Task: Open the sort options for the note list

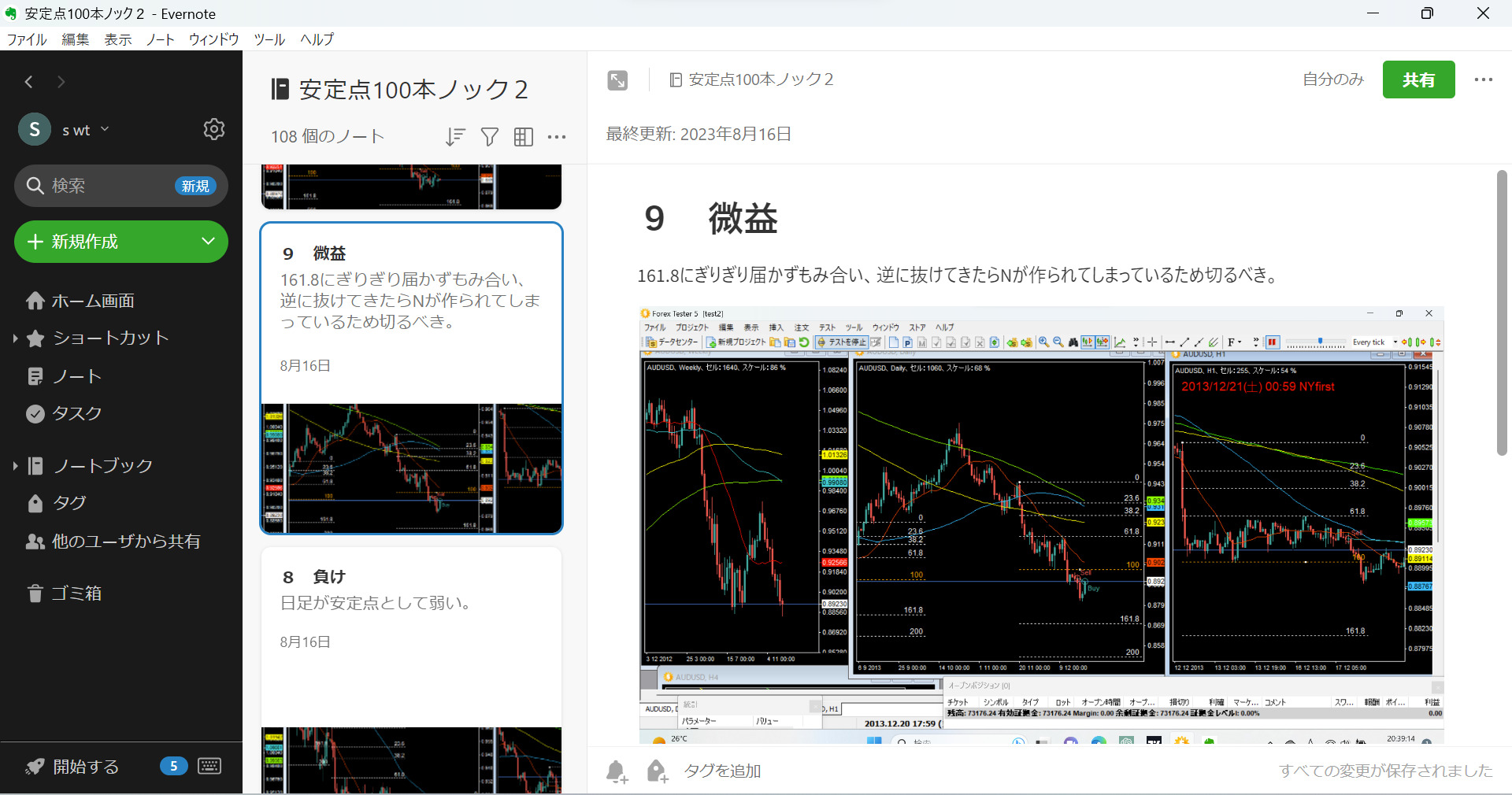Action: (x=455, y=136)
